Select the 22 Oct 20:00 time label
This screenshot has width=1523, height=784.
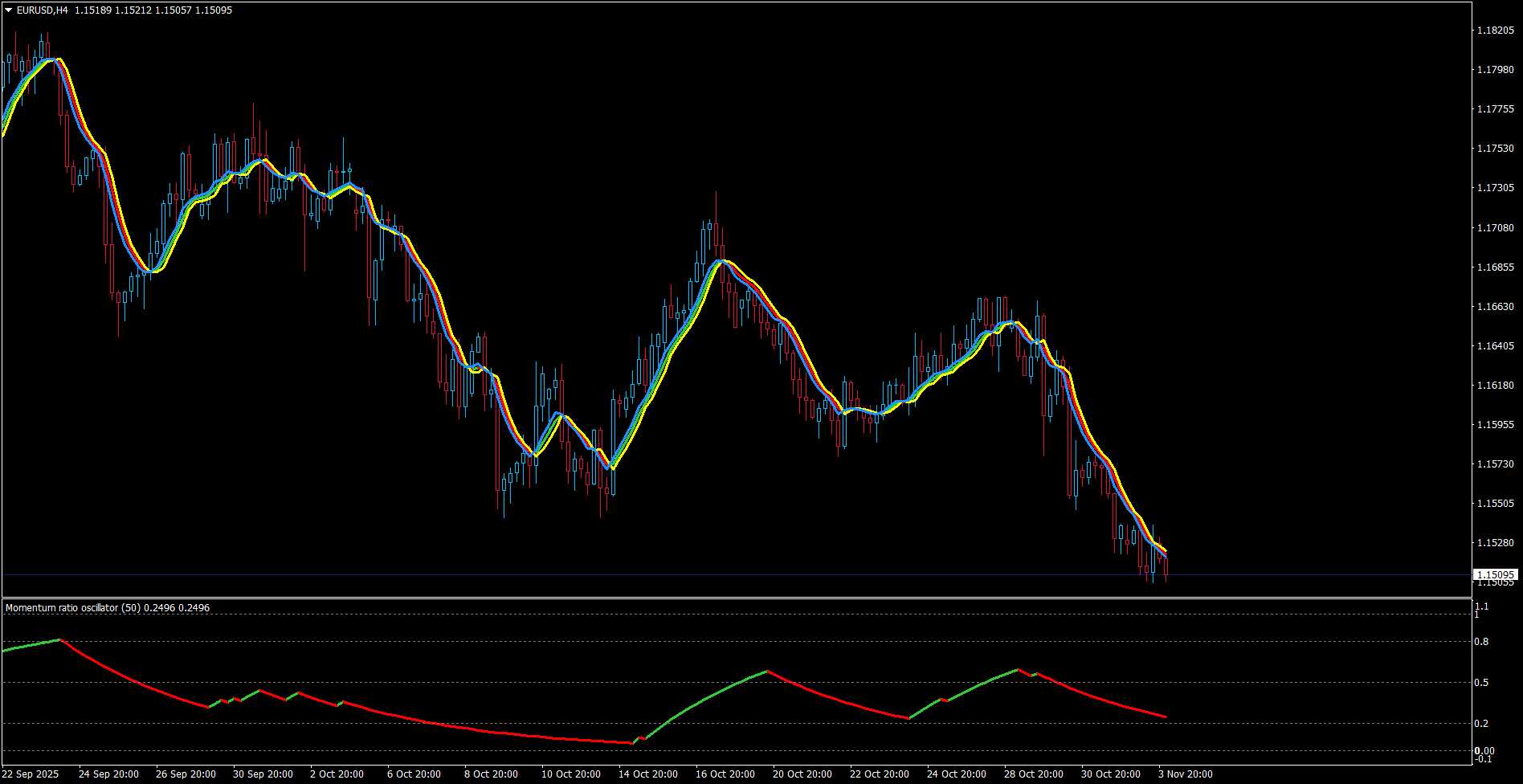(880, 774)
